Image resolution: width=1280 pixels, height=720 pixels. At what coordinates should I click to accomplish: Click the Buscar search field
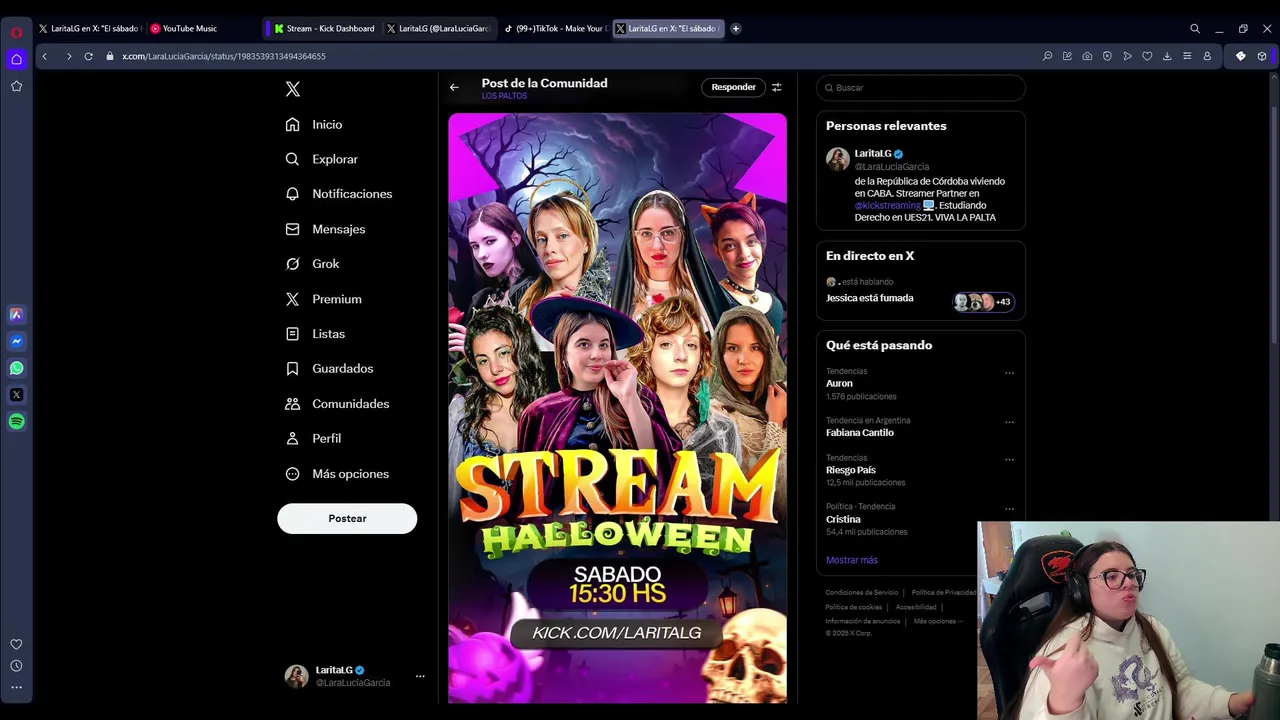tap(921, 88)
